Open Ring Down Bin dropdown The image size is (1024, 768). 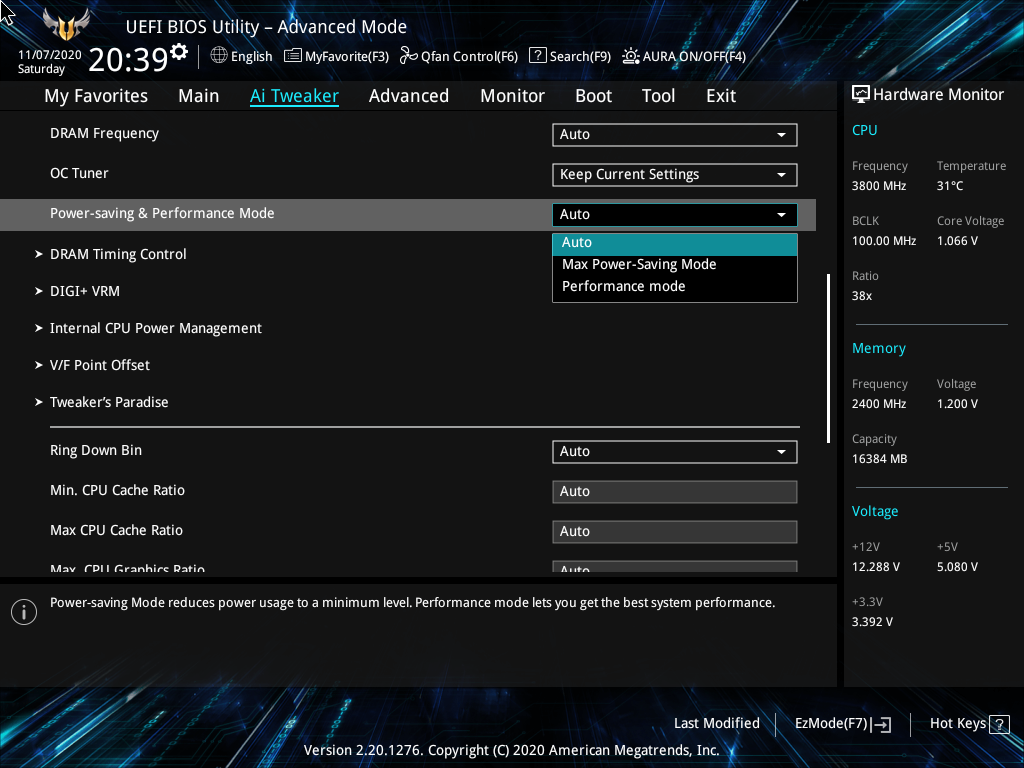tap(675, 452)
